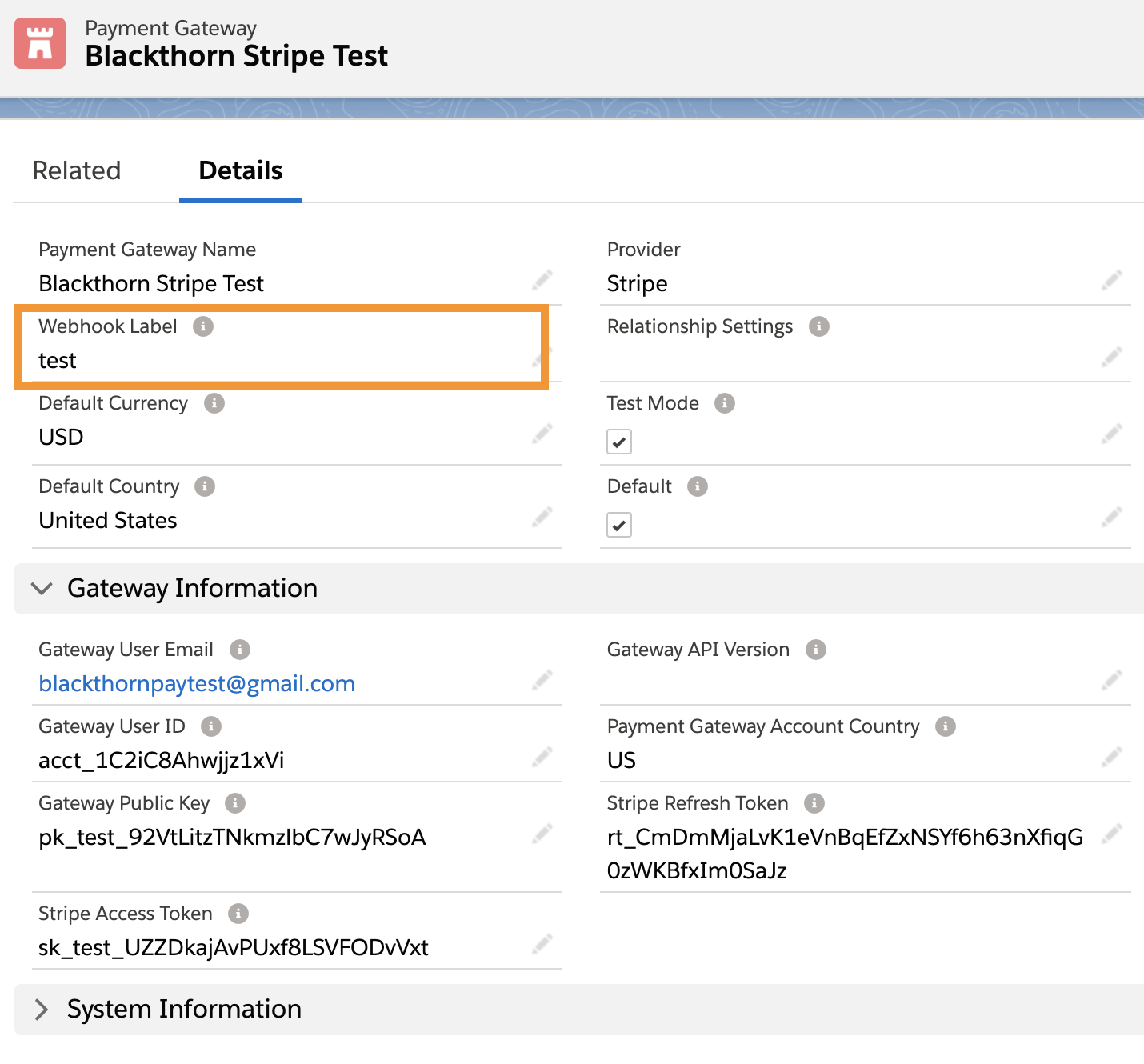Edit Gateway Public Key pencil icon

tap(542, 834)
